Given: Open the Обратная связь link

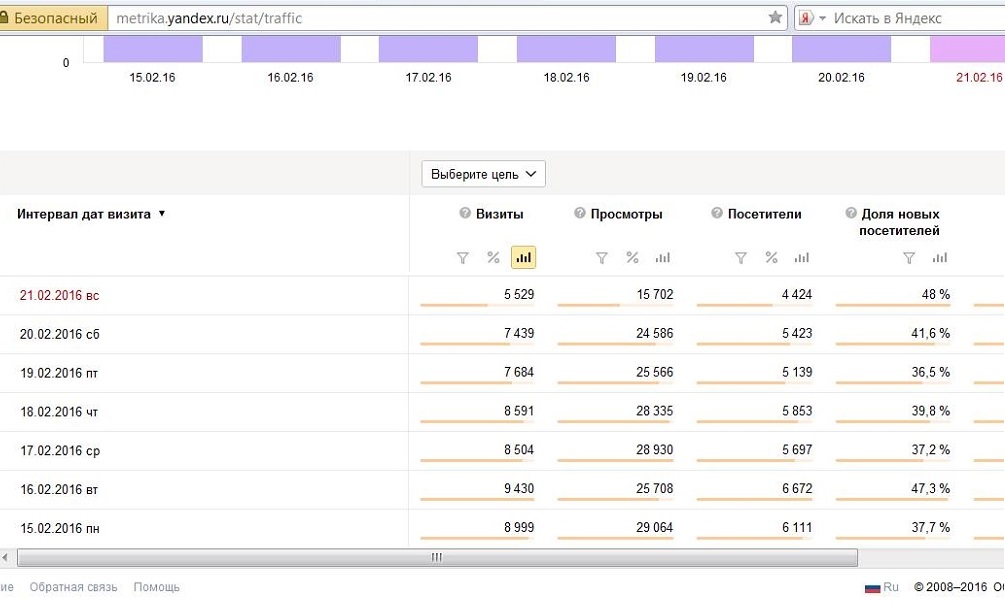Looking at the screenshot, I should click(x=73, y=586).
